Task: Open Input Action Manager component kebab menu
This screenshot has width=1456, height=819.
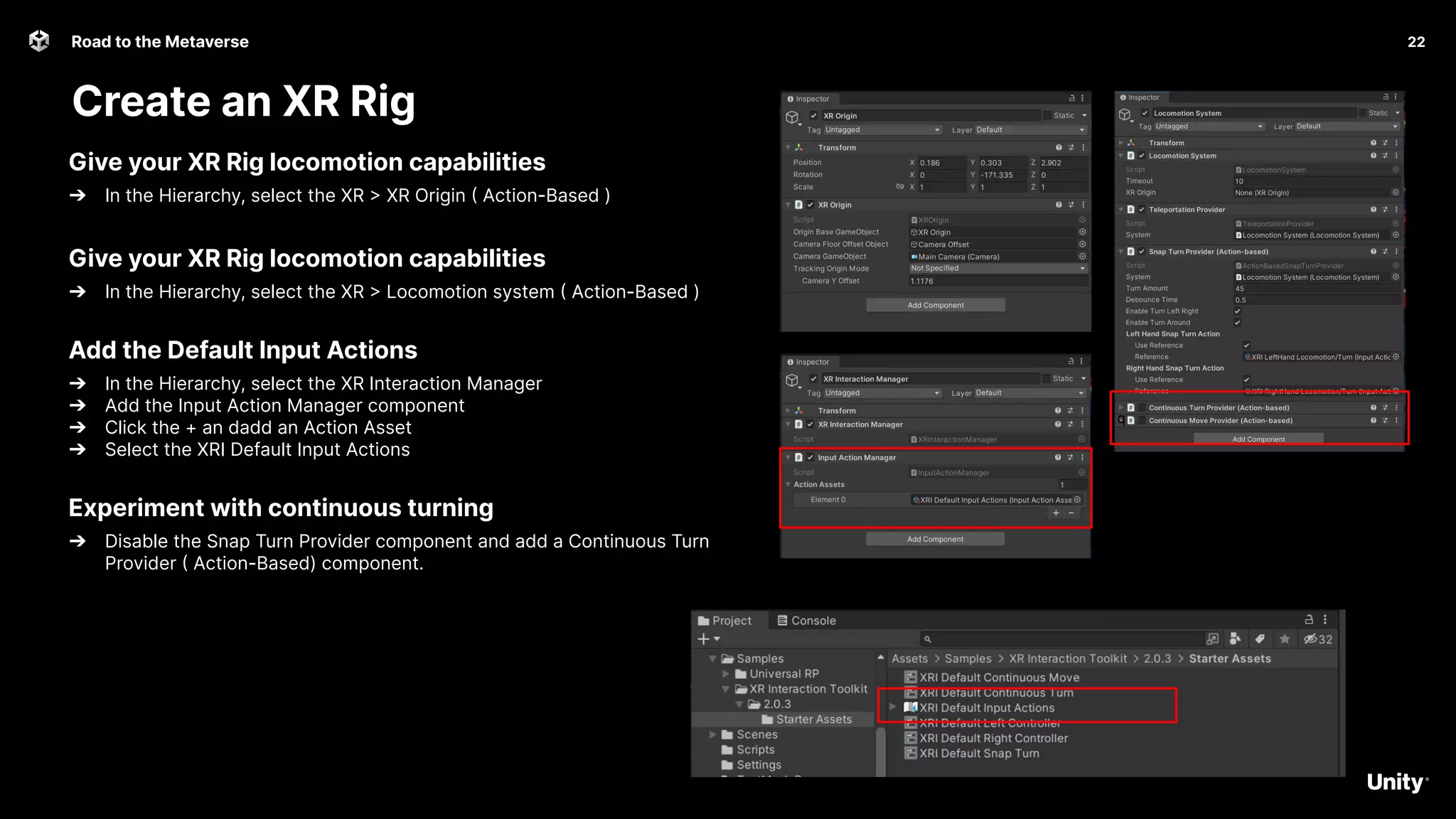Action: [1083, 458]
